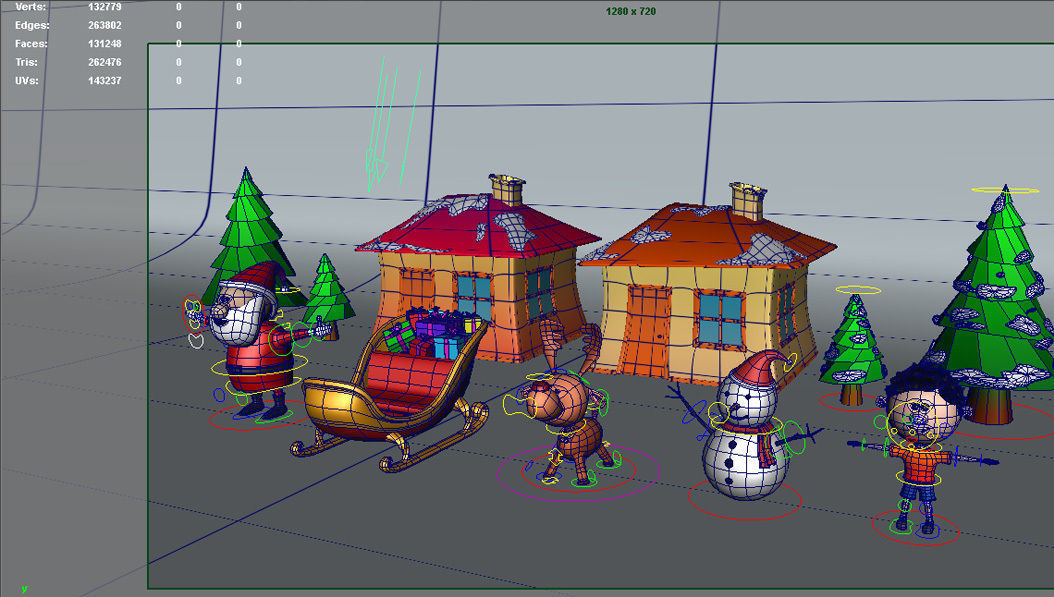Image resolution: width=1054 pixels, height=597 pixels.
Task: Click the green y axis indicator
Action: 24,589
